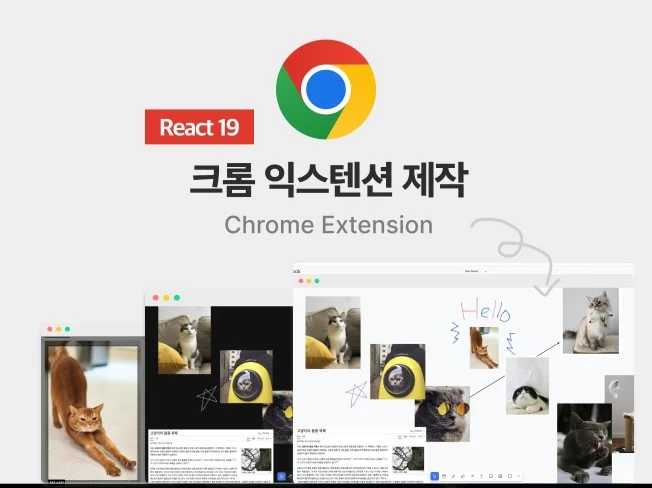
Task: Select the arrow tool in whiteboard toolbar
Action: 472,476
